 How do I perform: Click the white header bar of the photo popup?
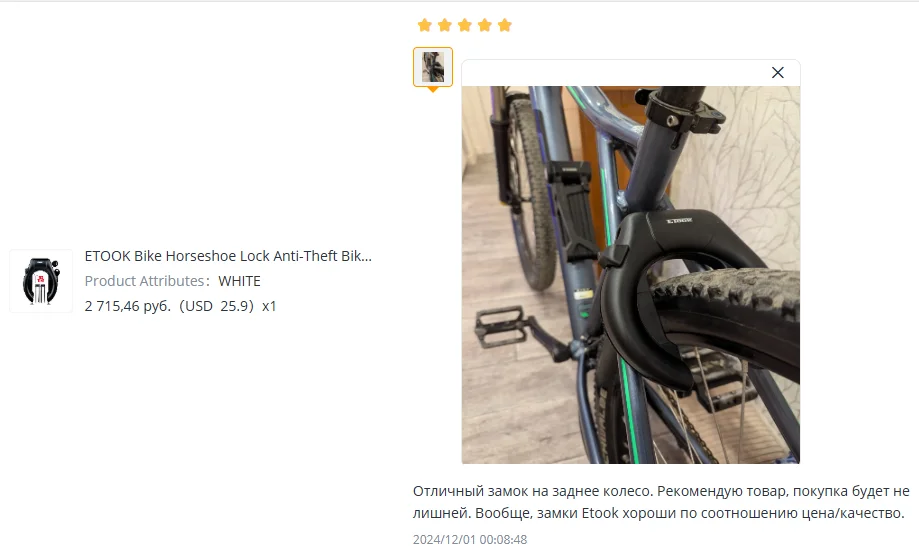[x=631, y=73]
